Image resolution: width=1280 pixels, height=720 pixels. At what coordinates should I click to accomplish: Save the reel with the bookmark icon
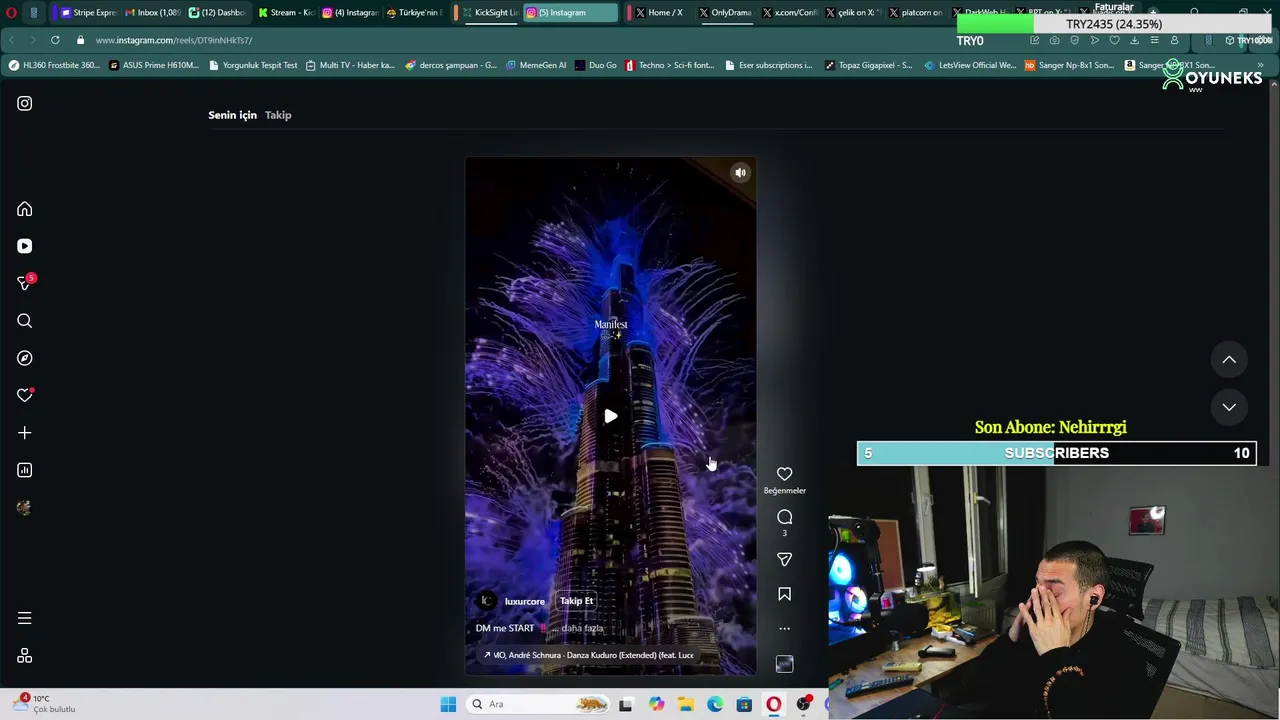point(785,594)
